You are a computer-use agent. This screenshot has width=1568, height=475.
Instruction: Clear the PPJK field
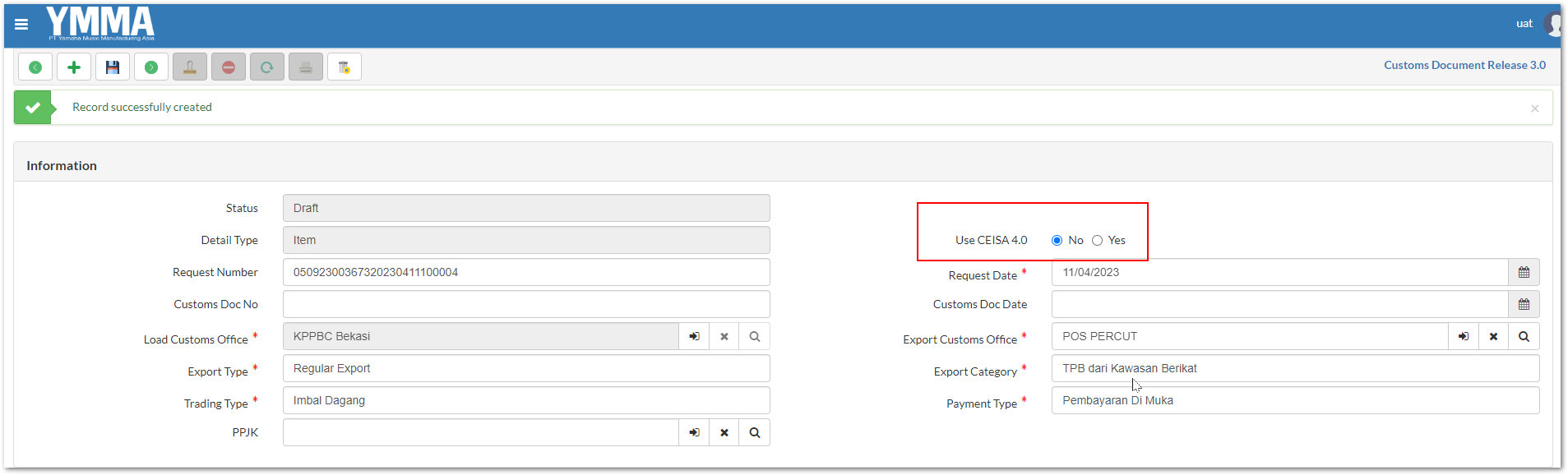click(724, 433)
